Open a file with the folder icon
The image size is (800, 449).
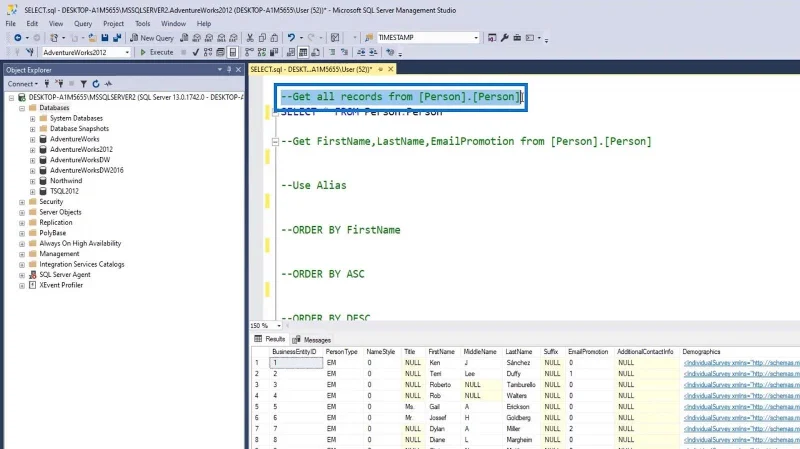pos(92,38)
